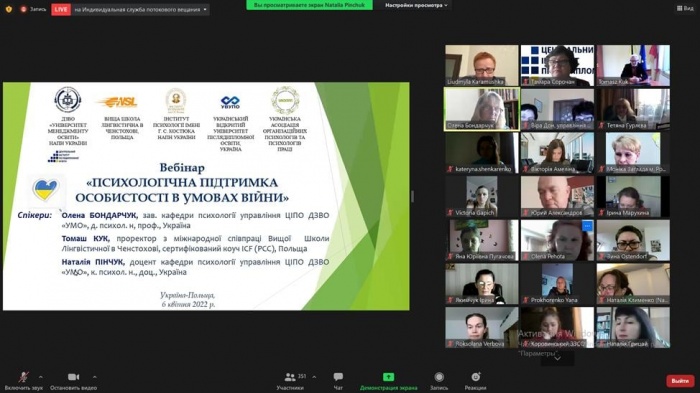Click the green Natalia Pinchuk screen banner
Image resolution: width=700 pixels, height=393 pixels.
pos(309,5)
